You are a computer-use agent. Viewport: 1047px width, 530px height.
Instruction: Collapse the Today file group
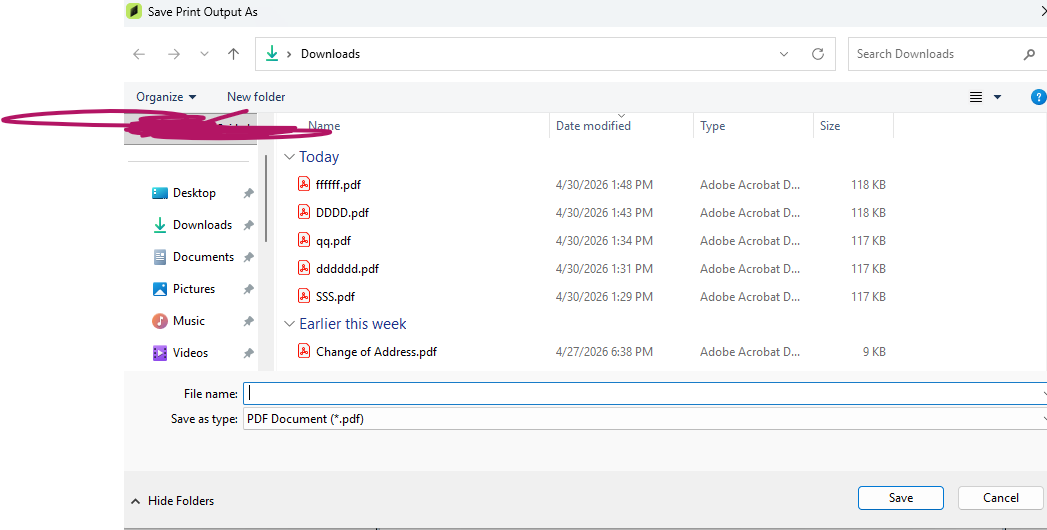pyautogui.click(x=289, y=157)
